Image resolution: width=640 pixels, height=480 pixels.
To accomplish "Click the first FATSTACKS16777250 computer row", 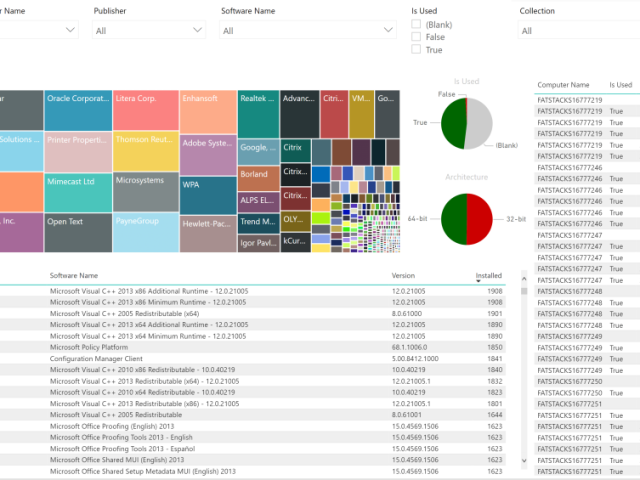I will pos(587,381).
